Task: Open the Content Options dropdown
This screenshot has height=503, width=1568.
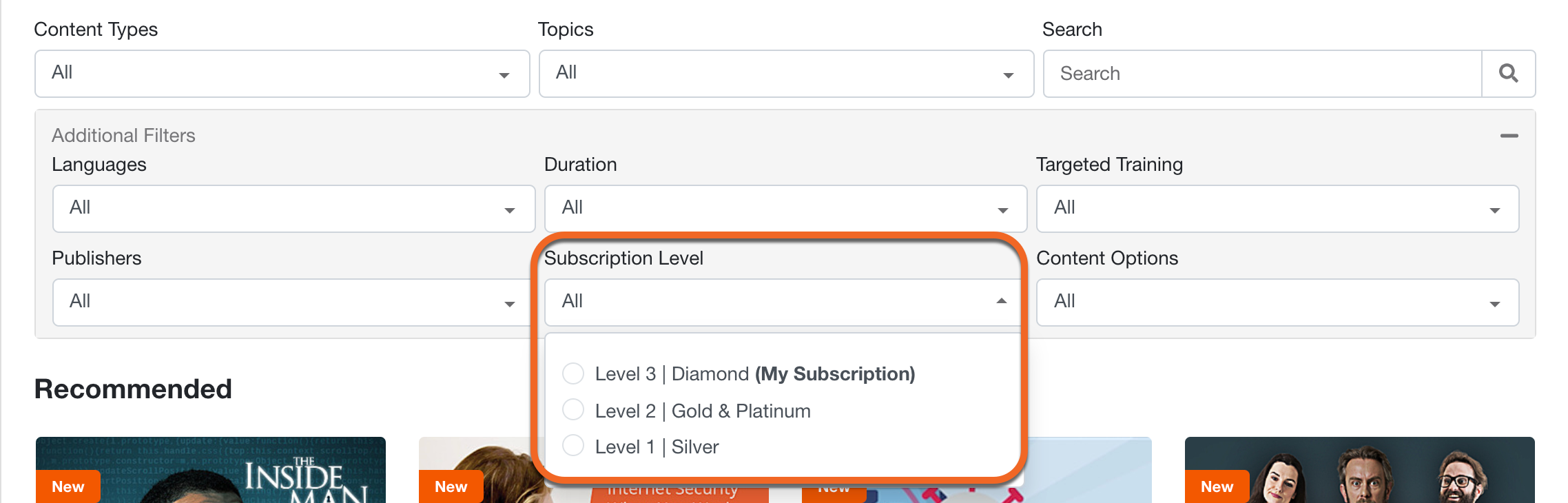Action: (1278, 302)
